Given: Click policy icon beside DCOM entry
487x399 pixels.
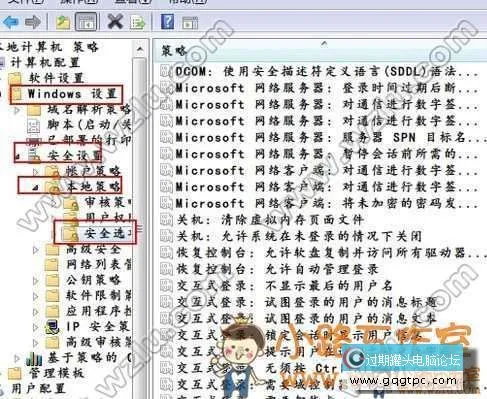Looking at the screenshot, I should point(166,71).
